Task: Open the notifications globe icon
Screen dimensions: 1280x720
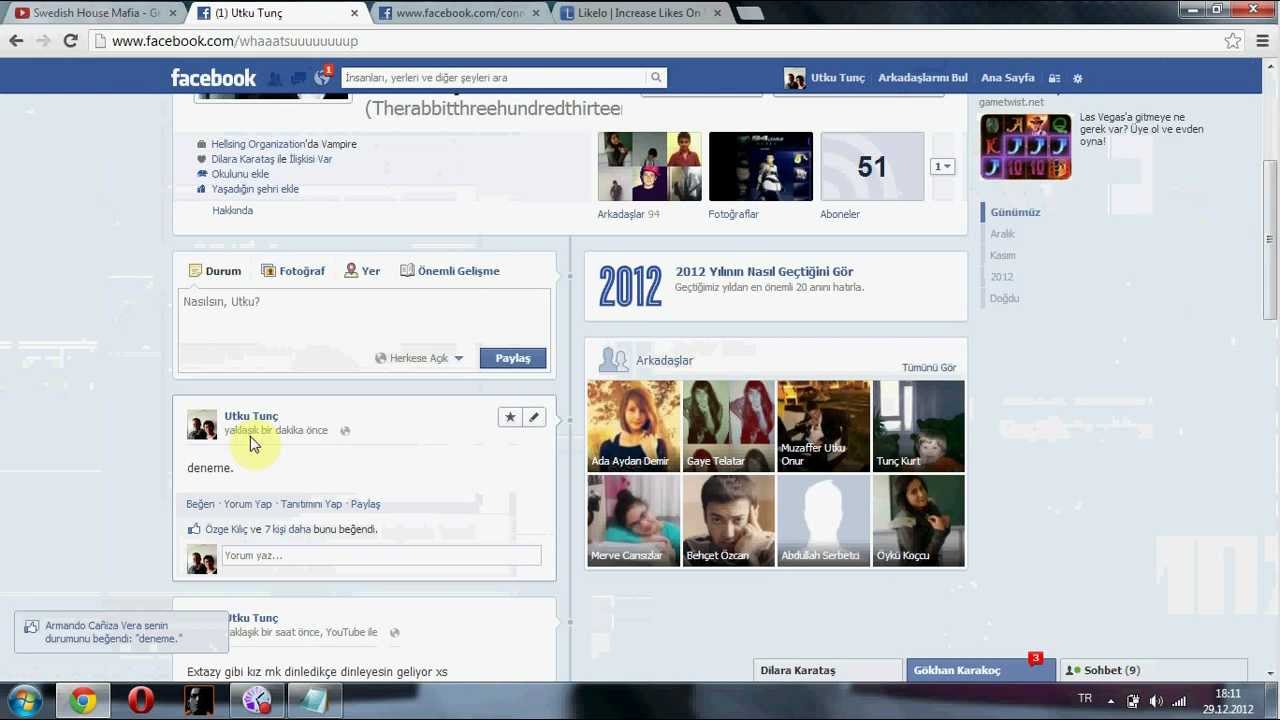Action: click(x=322, y=77)
